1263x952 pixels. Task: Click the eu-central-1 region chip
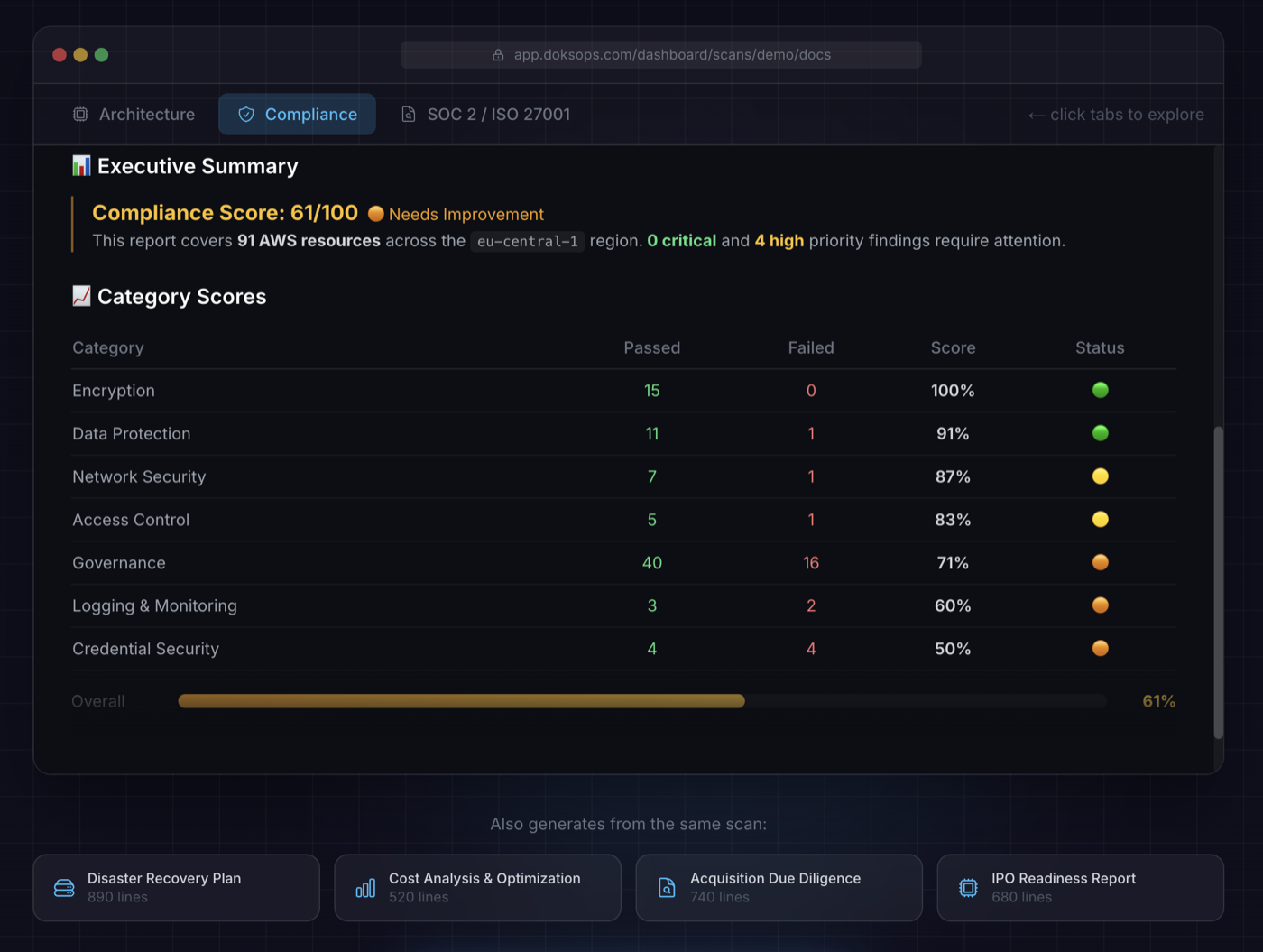[527, 241]
